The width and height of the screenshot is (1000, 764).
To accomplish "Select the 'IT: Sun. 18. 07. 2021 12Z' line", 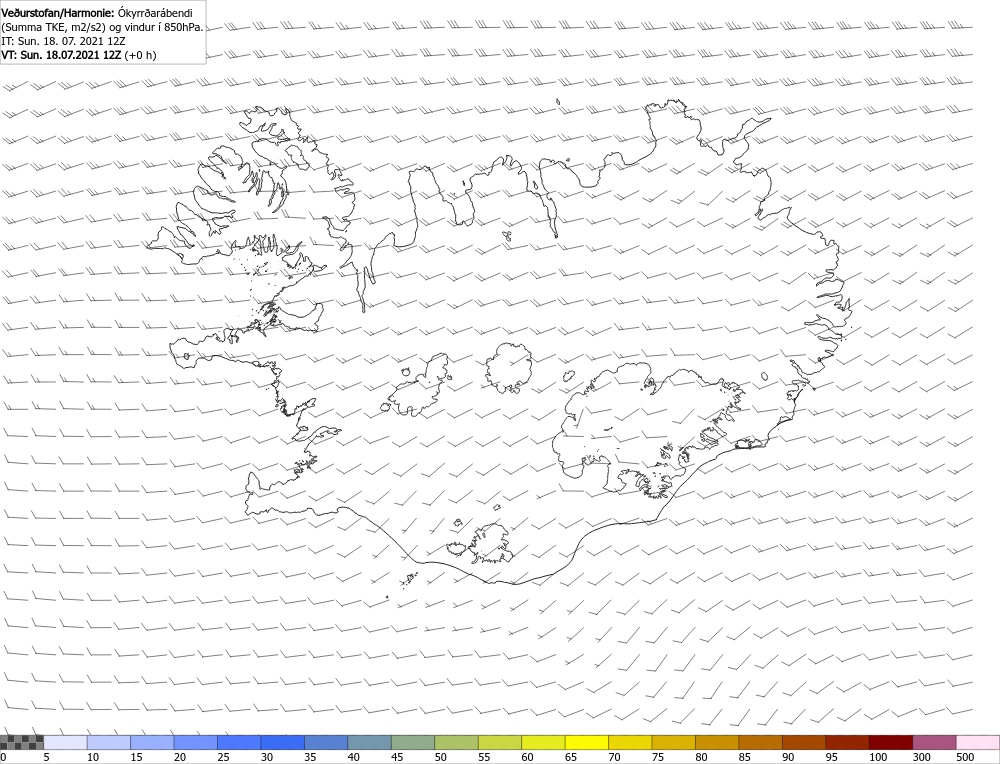I will [x=63, y=41].
